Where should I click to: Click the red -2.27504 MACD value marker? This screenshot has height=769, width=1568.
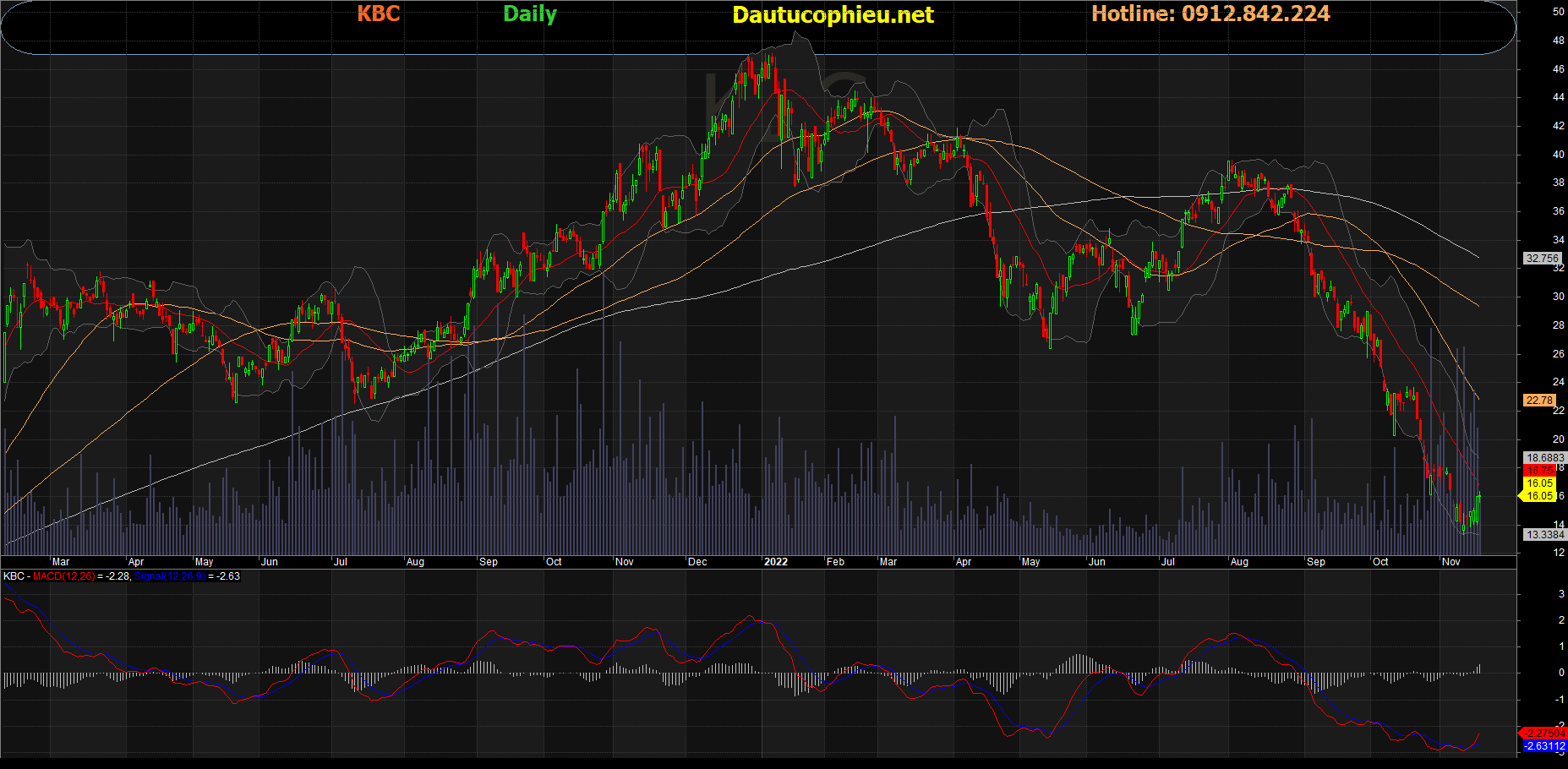click(1543, 734)
